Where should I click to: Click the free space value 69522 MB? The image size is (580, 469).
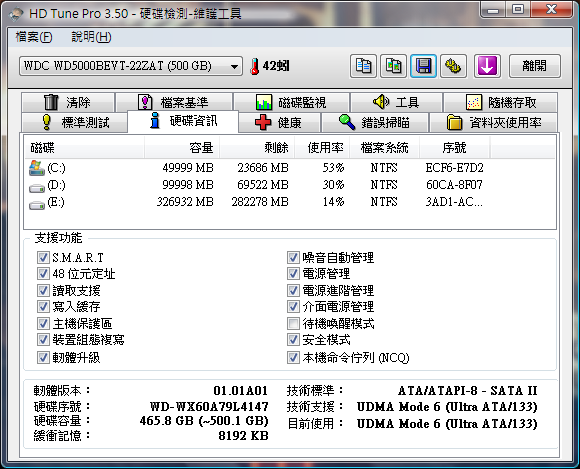click(x=263, y=185)
